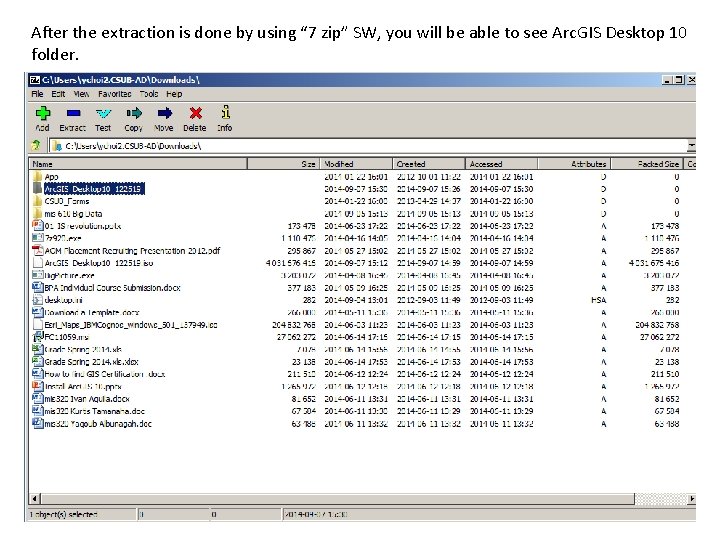Click the horizontal scrollbar right arrow
Image resolution: width=720 pixels, height=540 pixels.
tap(692, 498)
